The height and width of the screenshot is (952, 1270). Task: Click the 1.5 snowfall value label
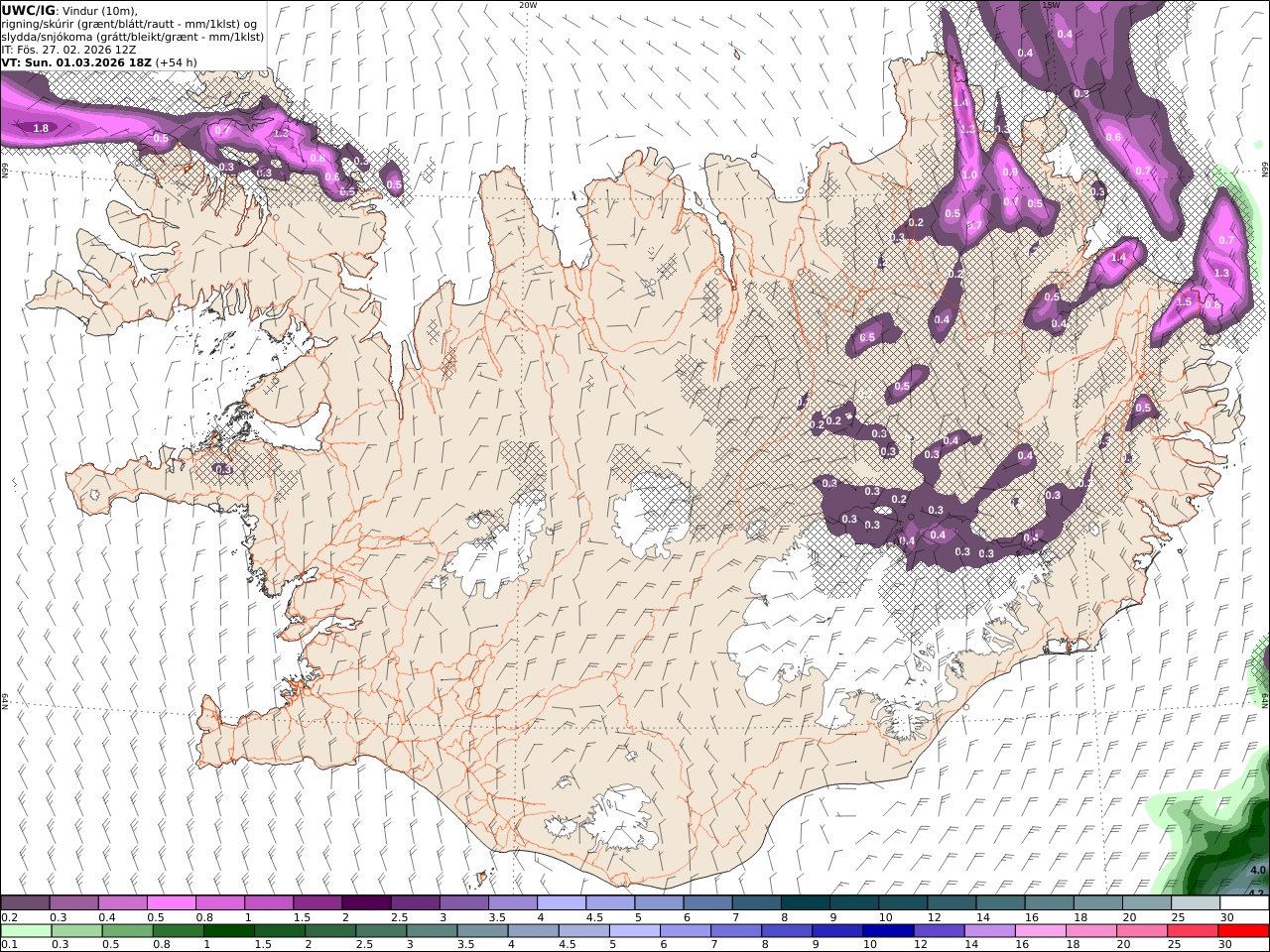click(1184, 303)
